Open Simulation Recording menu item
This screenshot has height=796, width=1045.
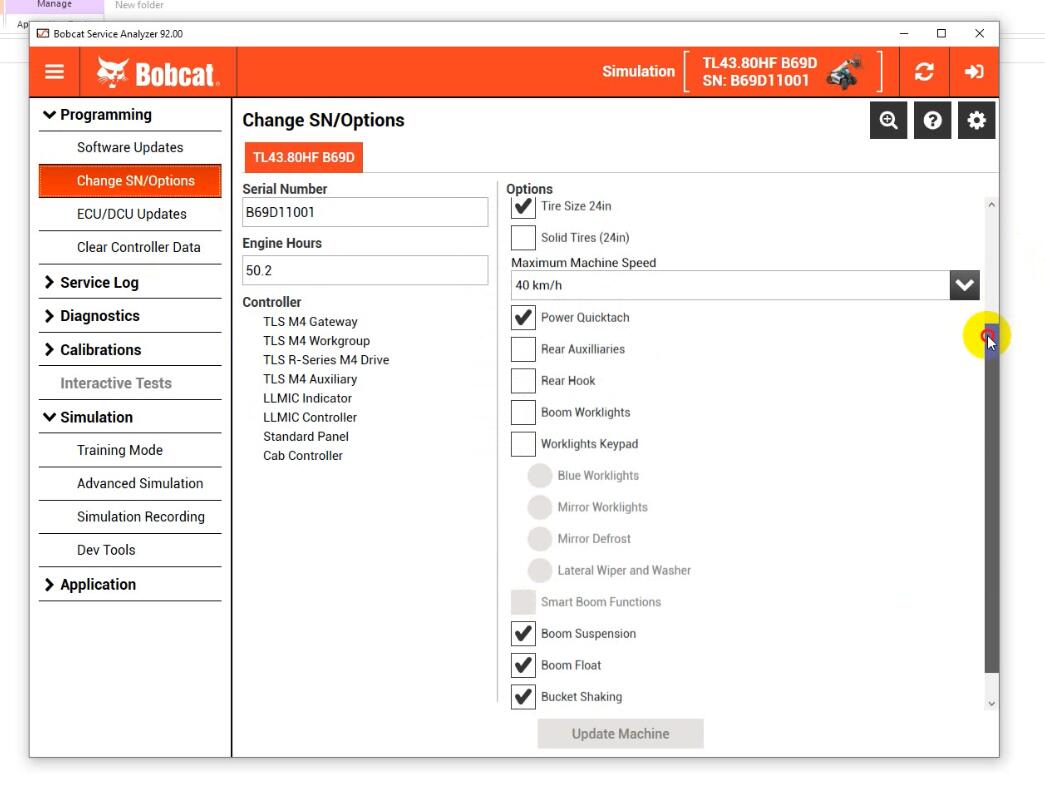(130, 517)
